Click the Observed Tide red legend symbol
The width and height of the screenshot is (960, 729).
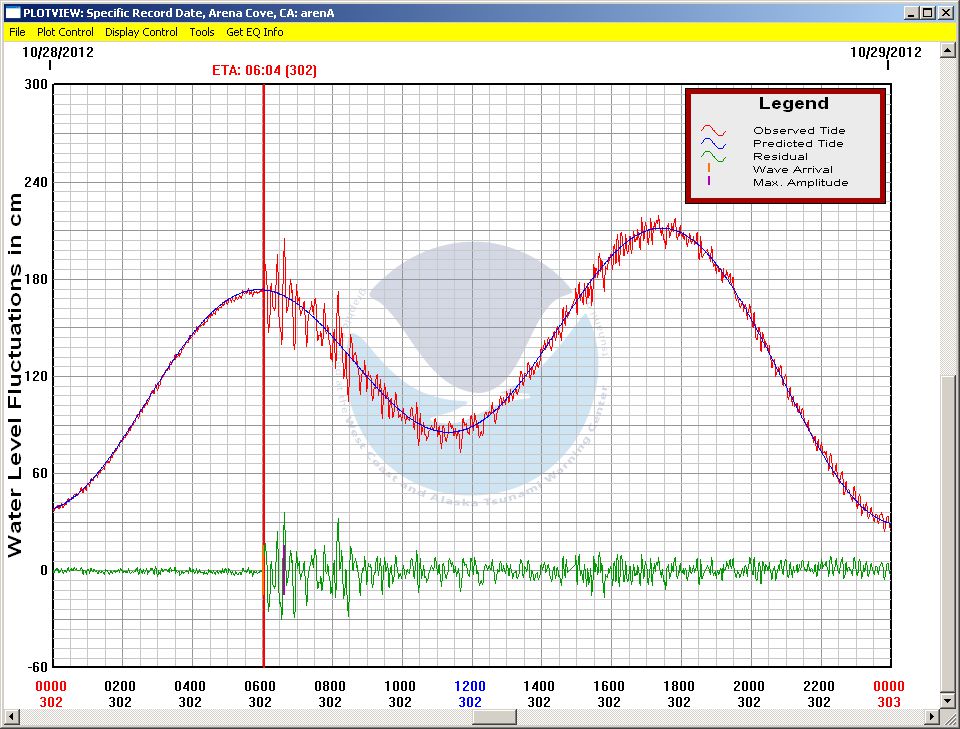(712, 130)
